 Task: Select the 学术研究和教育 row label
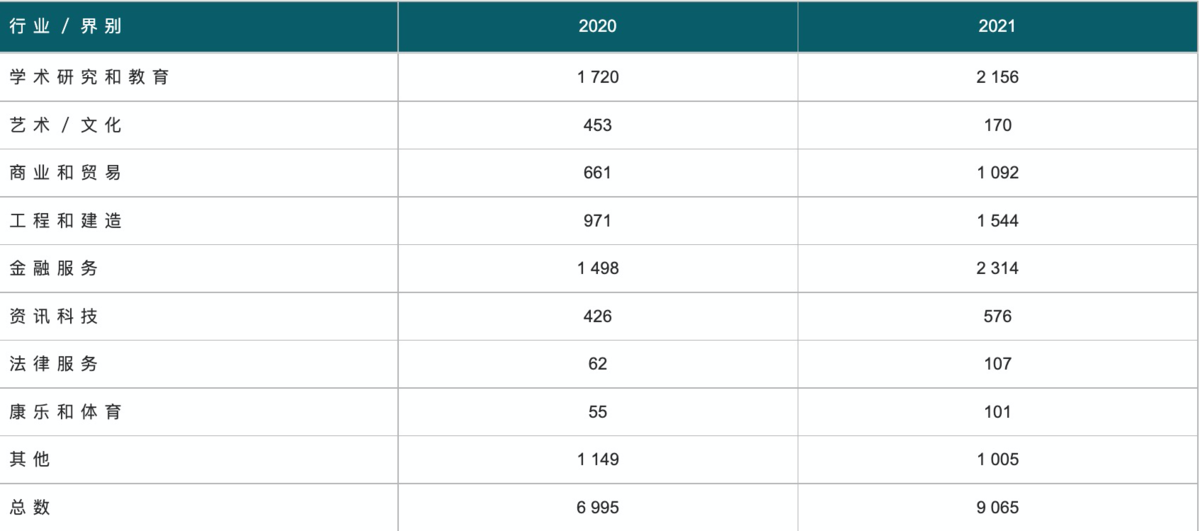[89, 77]
